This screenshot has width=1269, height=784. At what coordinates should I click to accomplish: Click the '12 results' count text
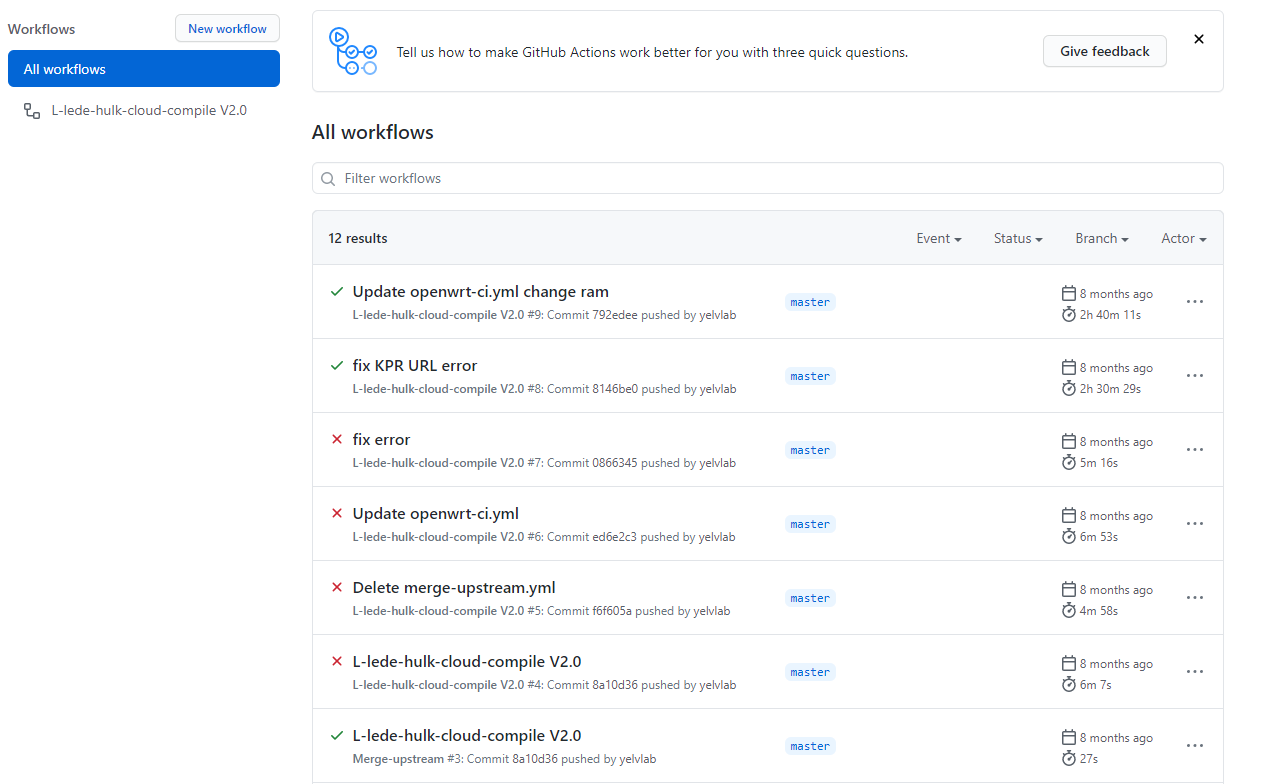358,239
